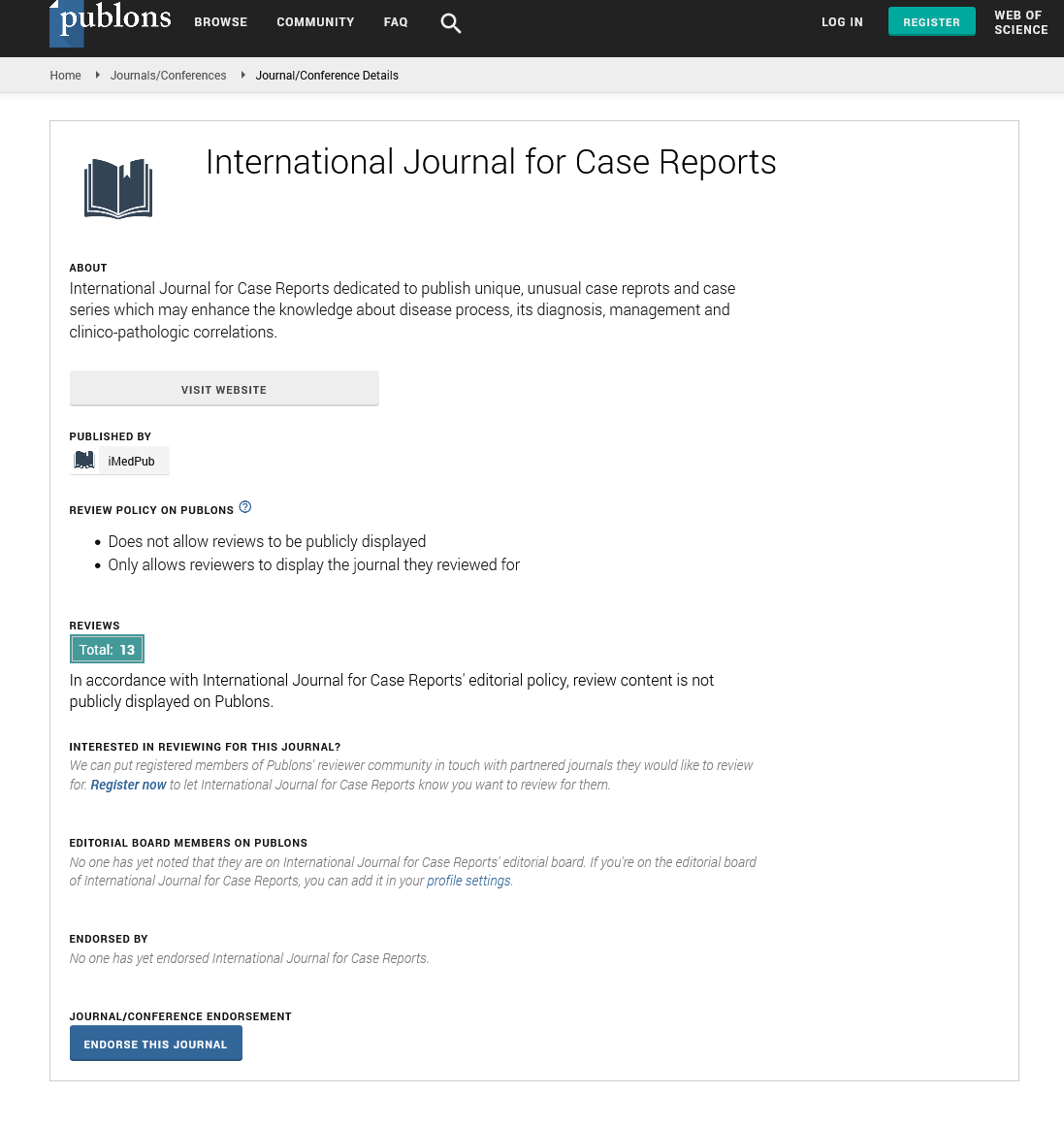This screenshot has width=1064, height=1125.
Task: Follow the Register now link
Action: (x=128, y=786)
